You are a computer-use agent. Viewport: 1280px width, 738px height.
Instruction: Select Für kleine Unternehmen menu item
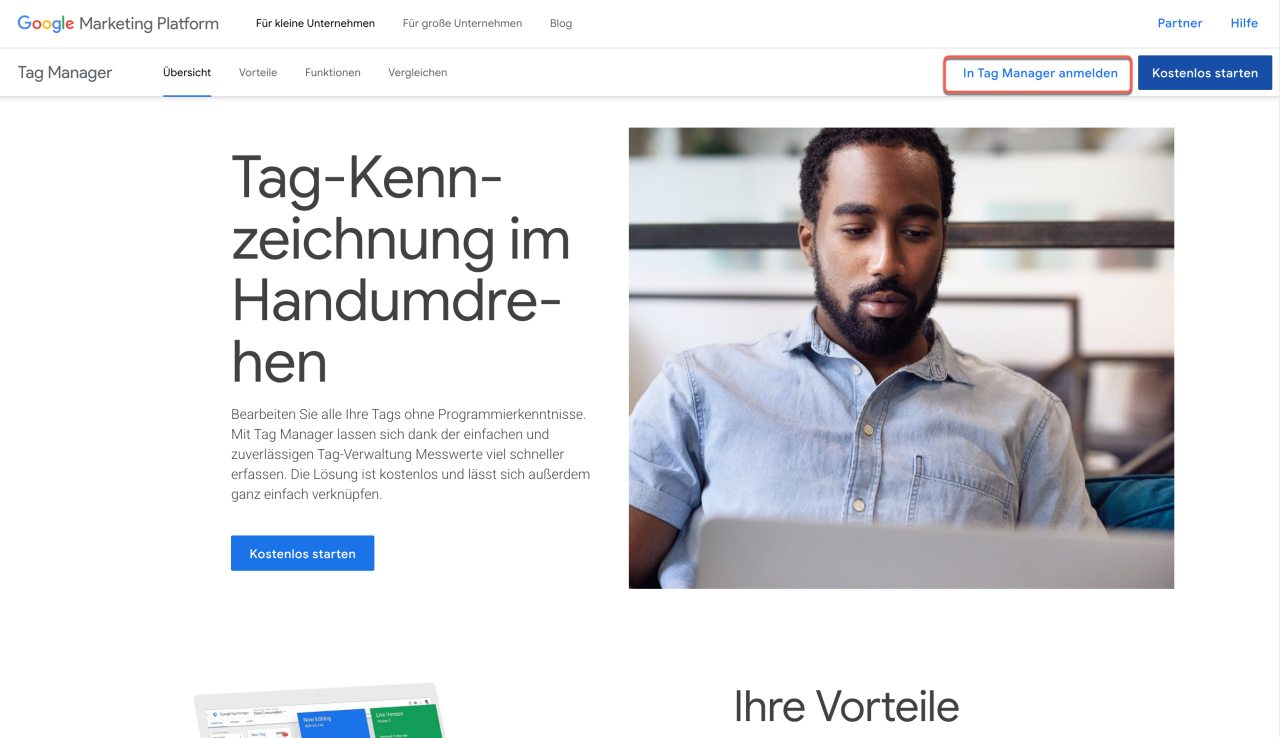(315, 23)
